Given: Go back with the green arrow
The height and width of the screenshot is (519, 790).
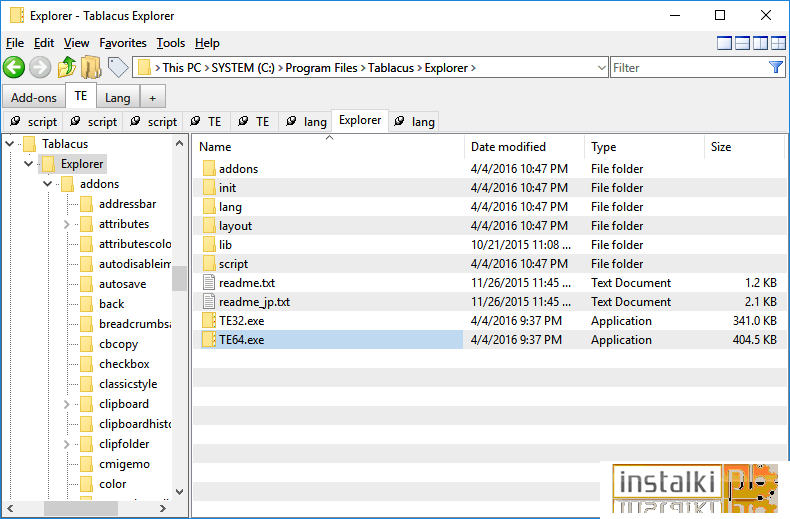Looking at the screenshot, I should coord(14,68).
